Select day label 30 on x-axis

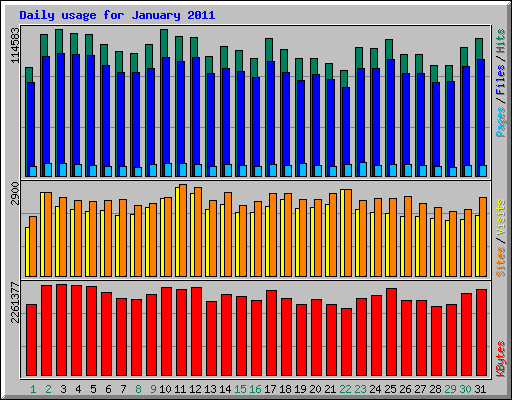(465, 389)
